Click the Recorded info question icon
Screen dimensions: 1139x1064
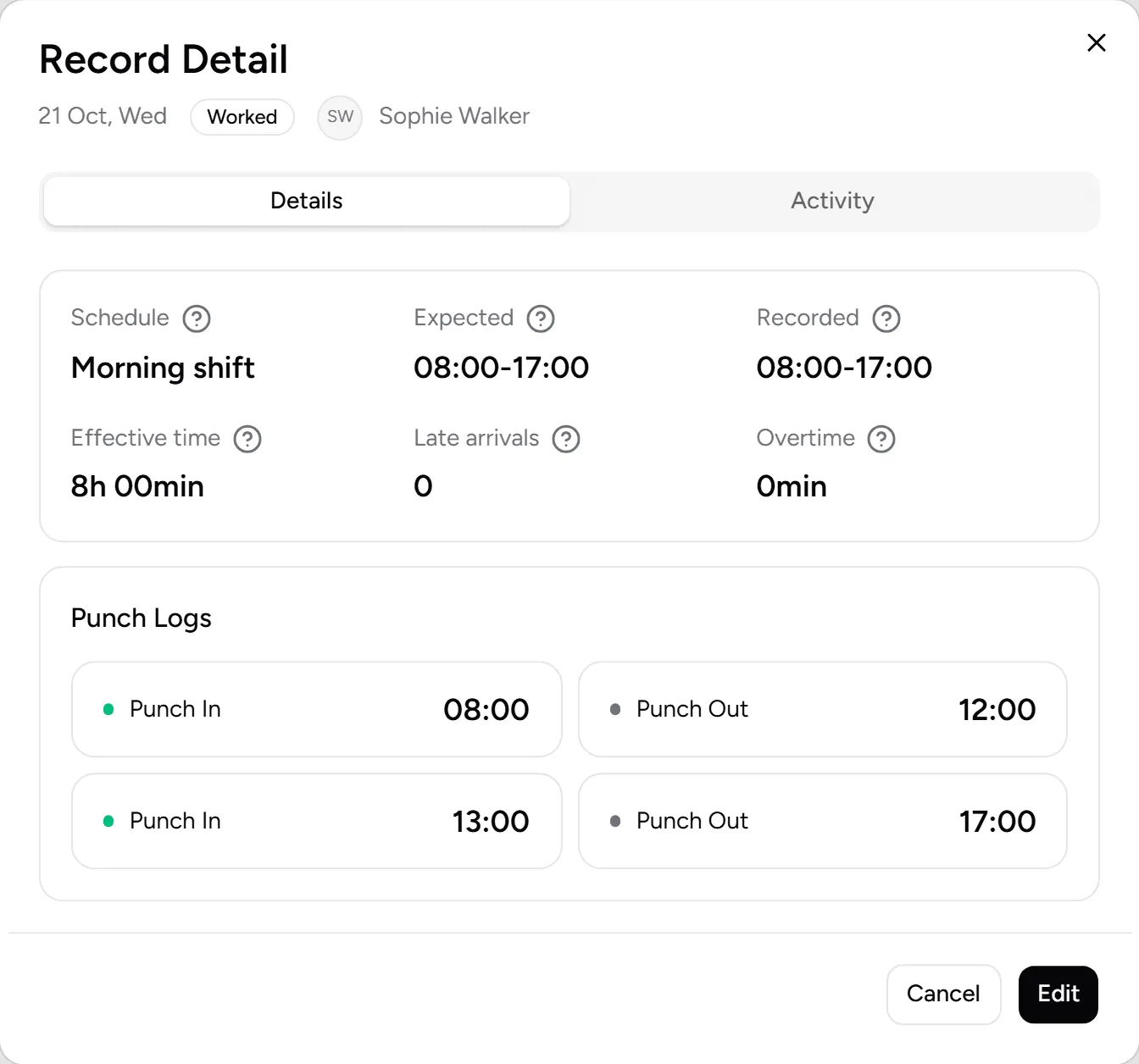(886, 319)
